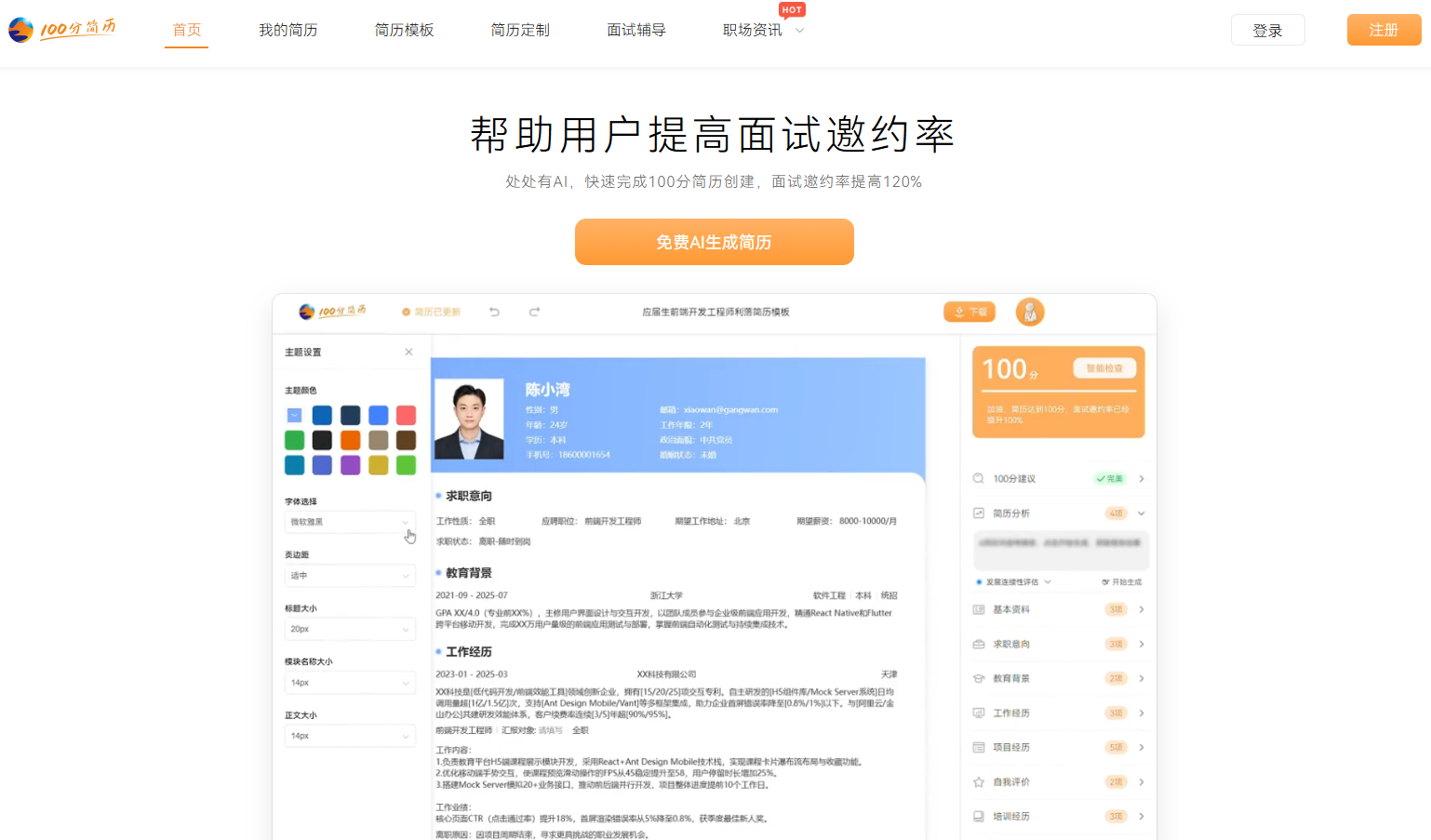Click the star icon beside 自我评价
Screen dimensions: 1431x840
[980, 781]
